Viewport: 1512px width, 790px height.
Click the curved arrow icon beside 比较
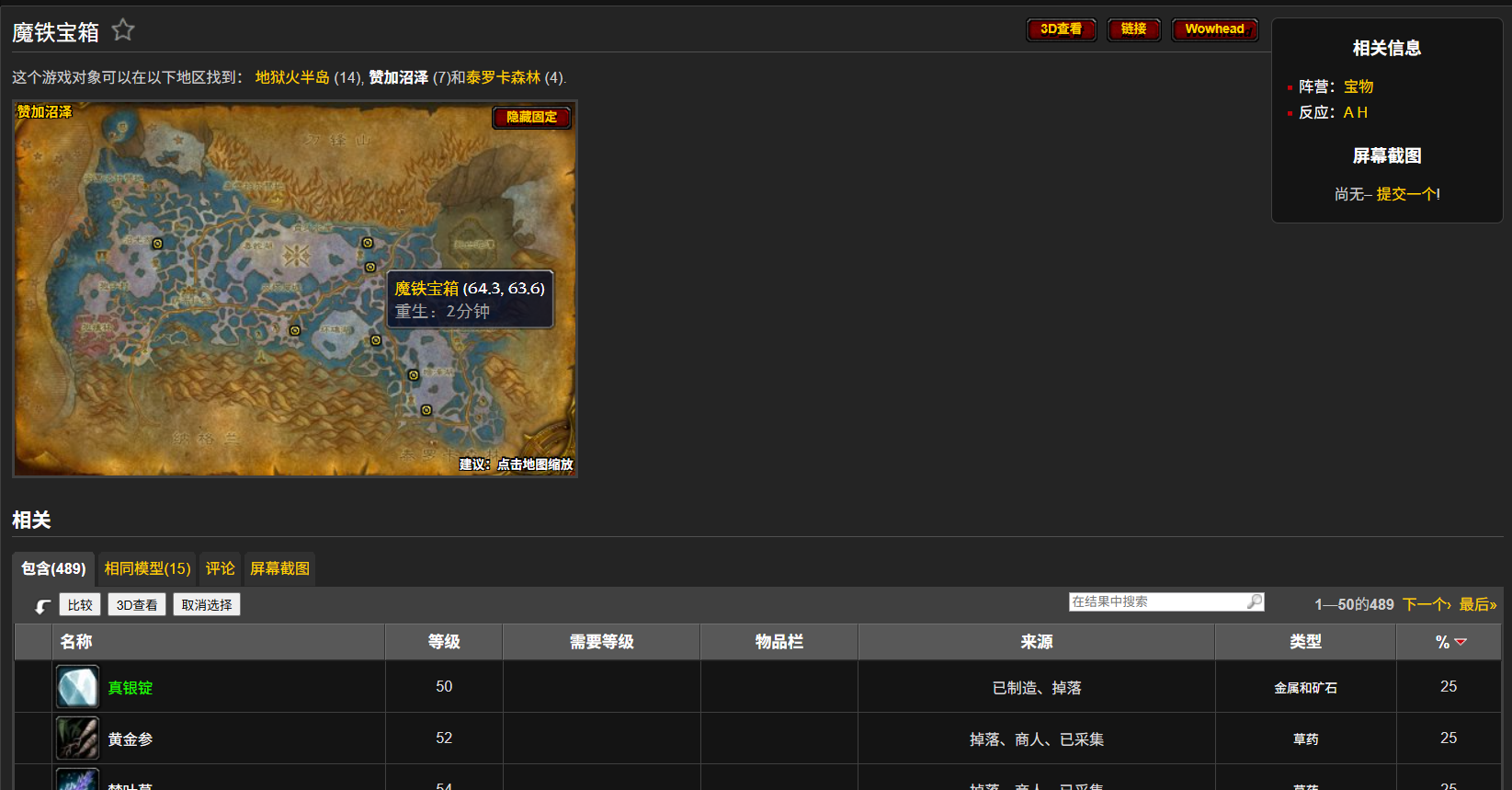[42, 606]
